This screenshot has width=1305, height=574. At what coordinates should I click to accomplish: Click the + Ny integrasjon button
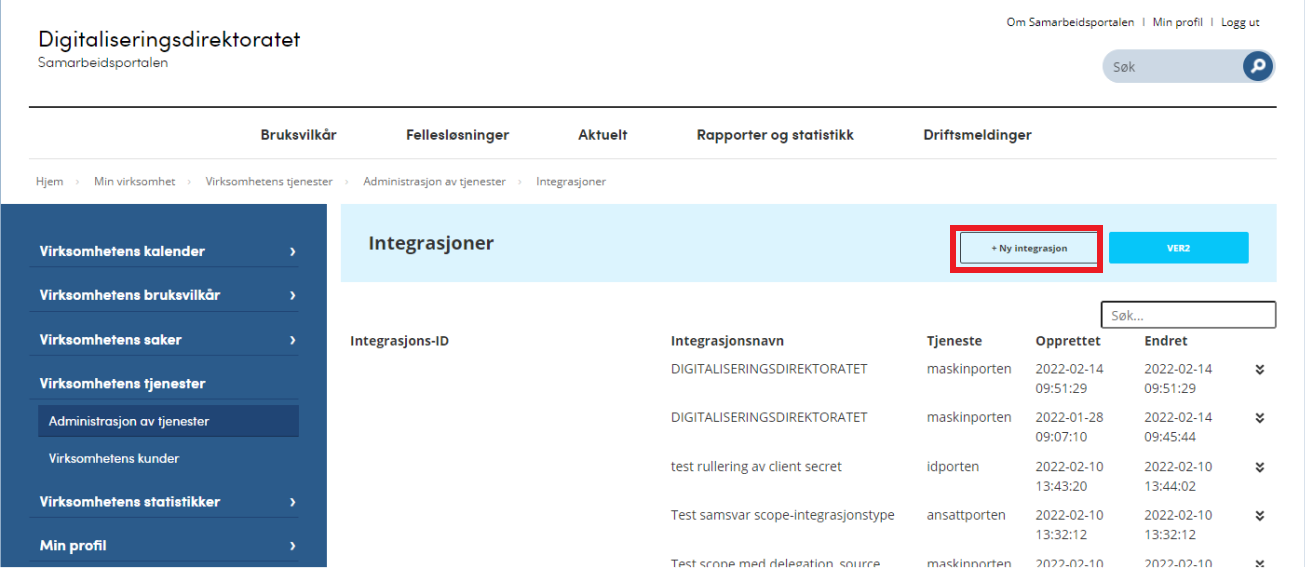1028,248
